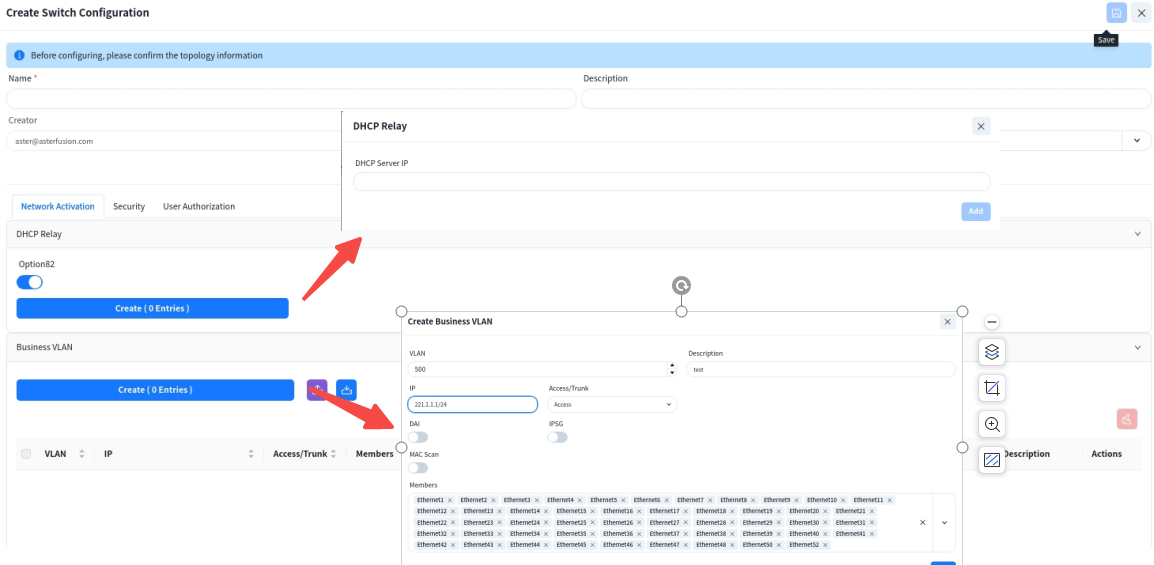Turn off the Option82 toggle
1154x565 pixels.
click(30, 282)
